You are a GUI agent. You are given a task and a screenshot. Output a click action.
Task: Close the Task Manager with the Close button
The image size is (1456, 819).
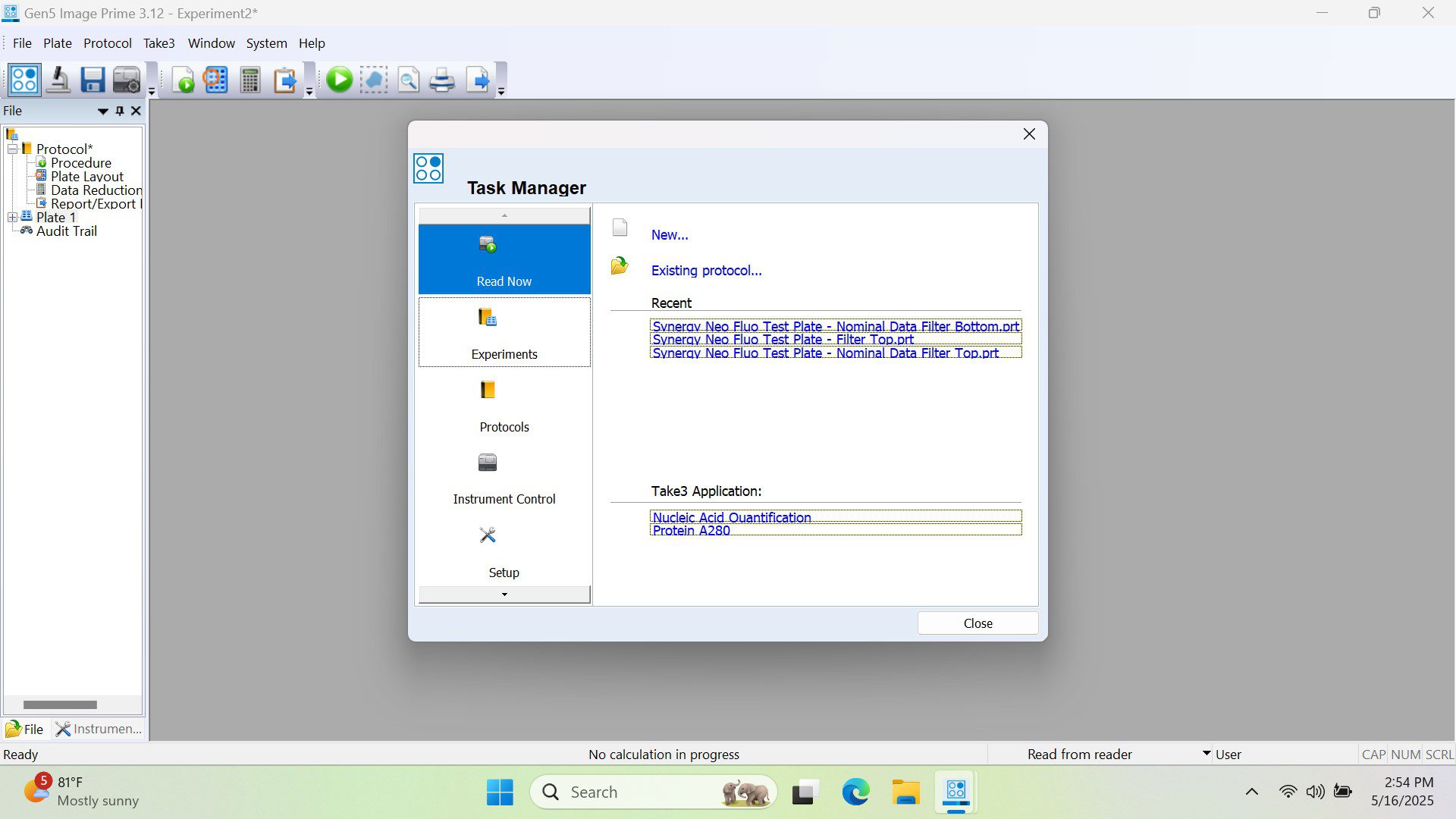click(x=977, y=623)
